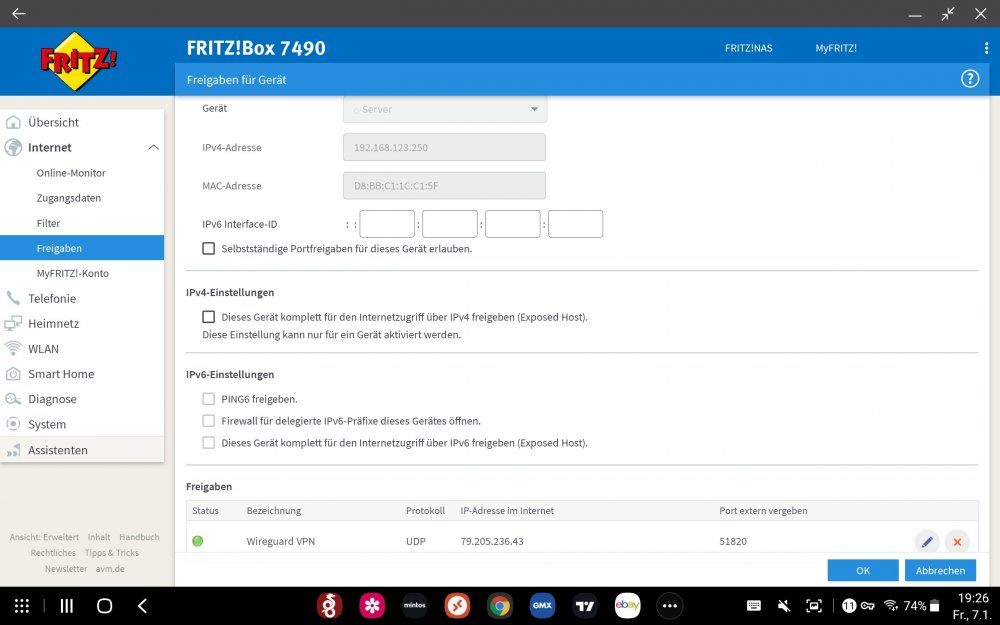Viewport: 1000px width, 625px height.
Task: Launch Chrome from the taskbar
Action: (x=499, y=606)
